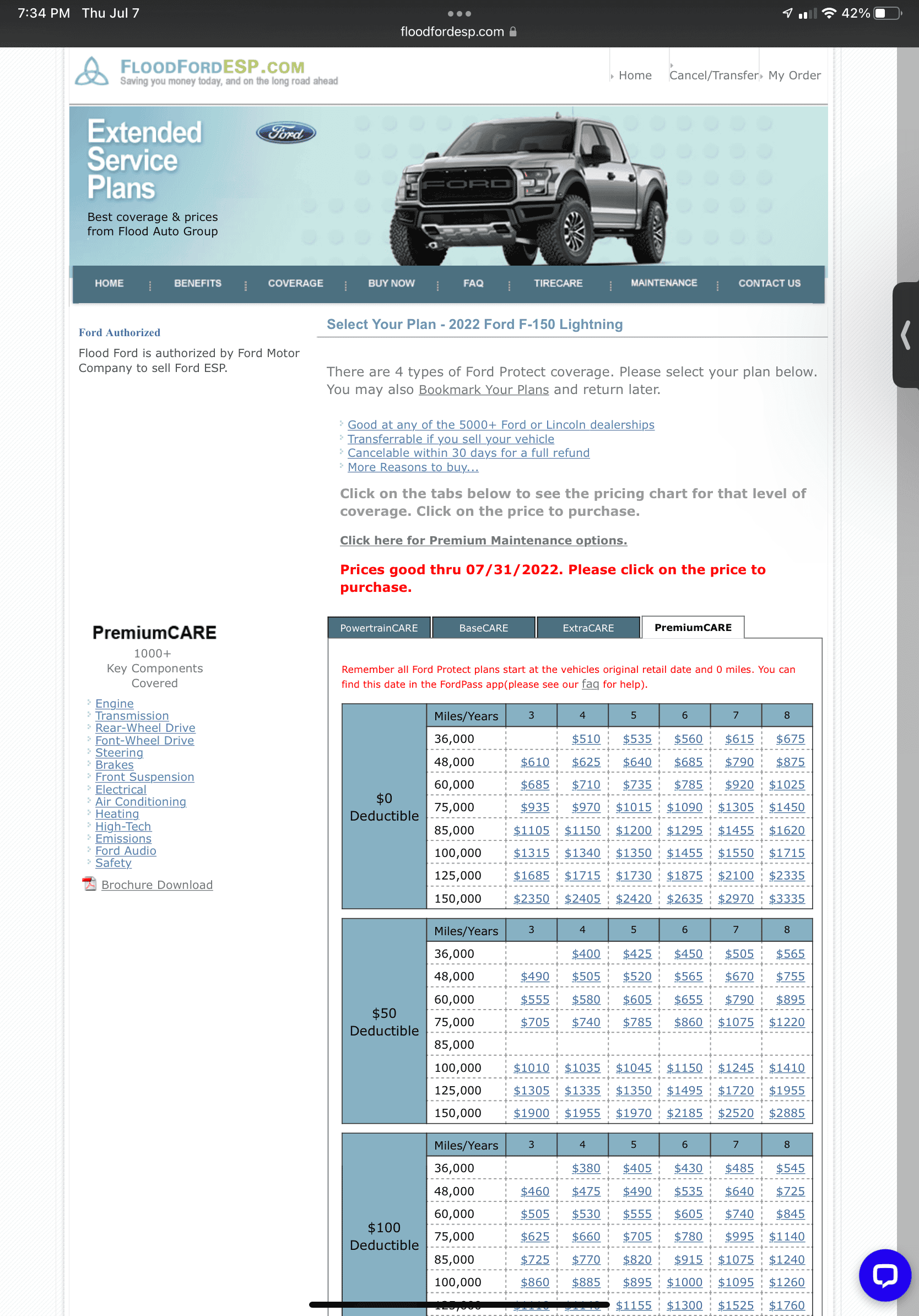Select the $380 price, $100 deductible
This screenshot has width=919, height=1316.
point(586,1168)
